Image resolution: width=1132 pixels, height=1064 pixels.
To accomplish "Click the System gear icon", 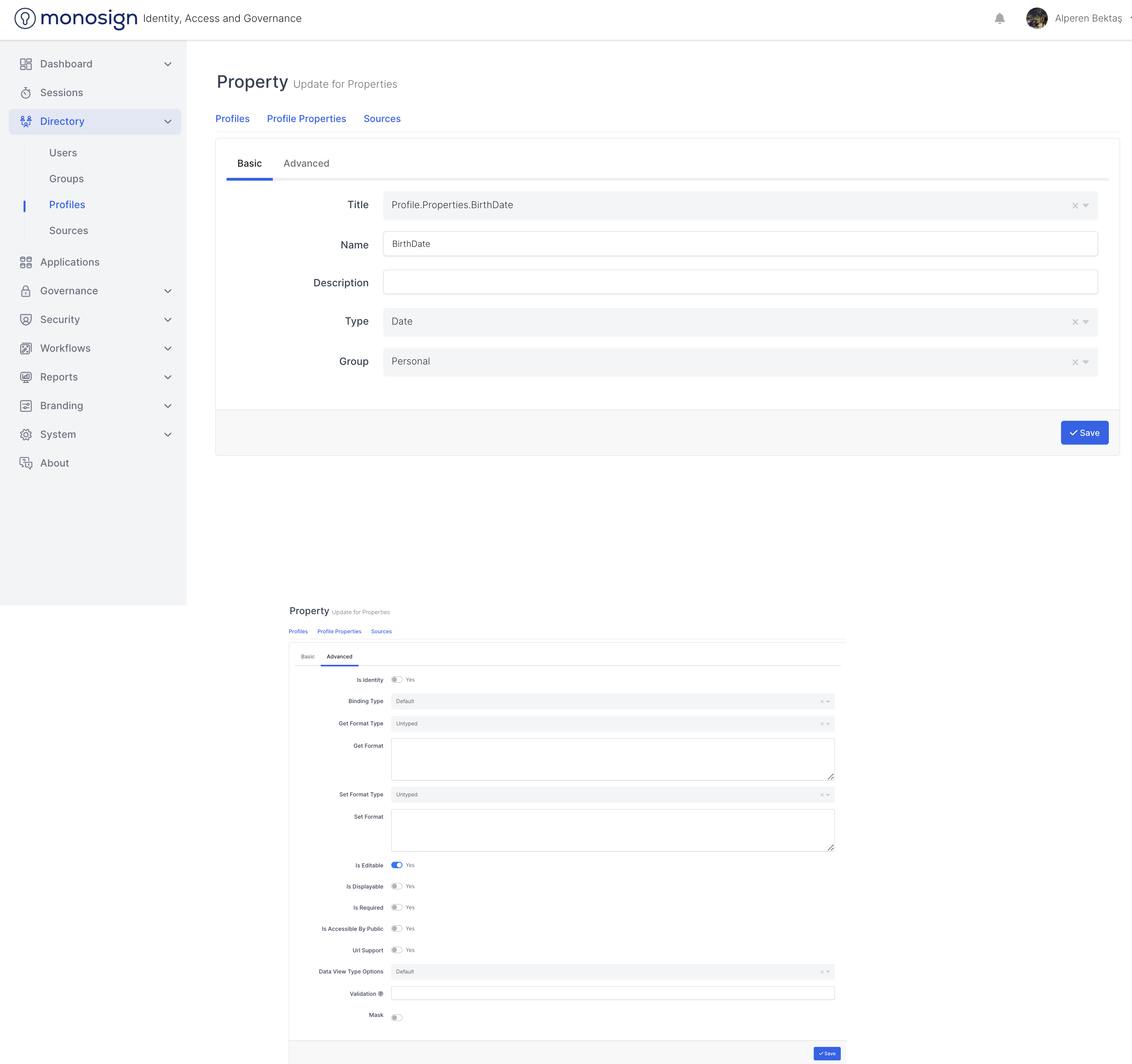I will pos(26,435).
